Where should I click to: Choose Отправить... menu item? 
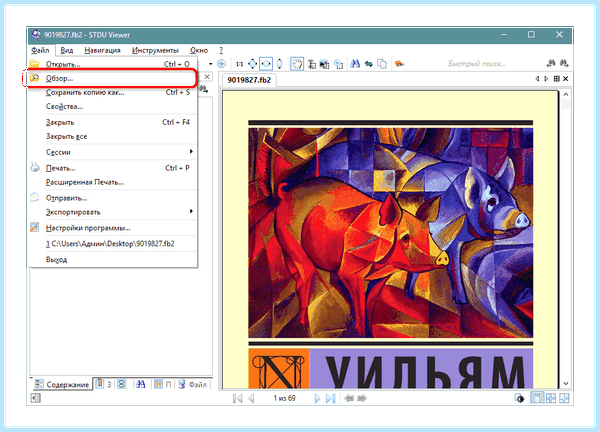pyautogui.click(x=113, y=198)
